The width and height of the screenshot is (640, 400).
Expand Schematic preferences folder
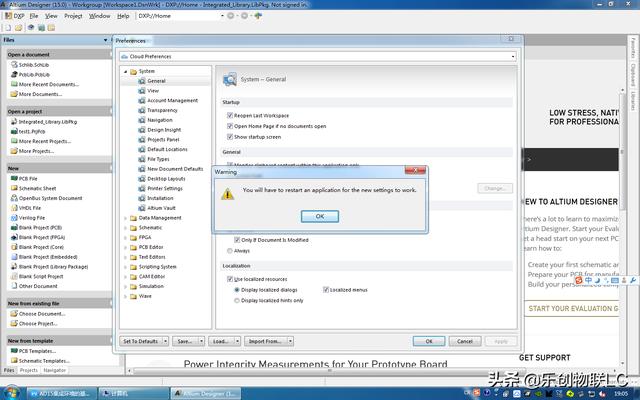point(126,228)
